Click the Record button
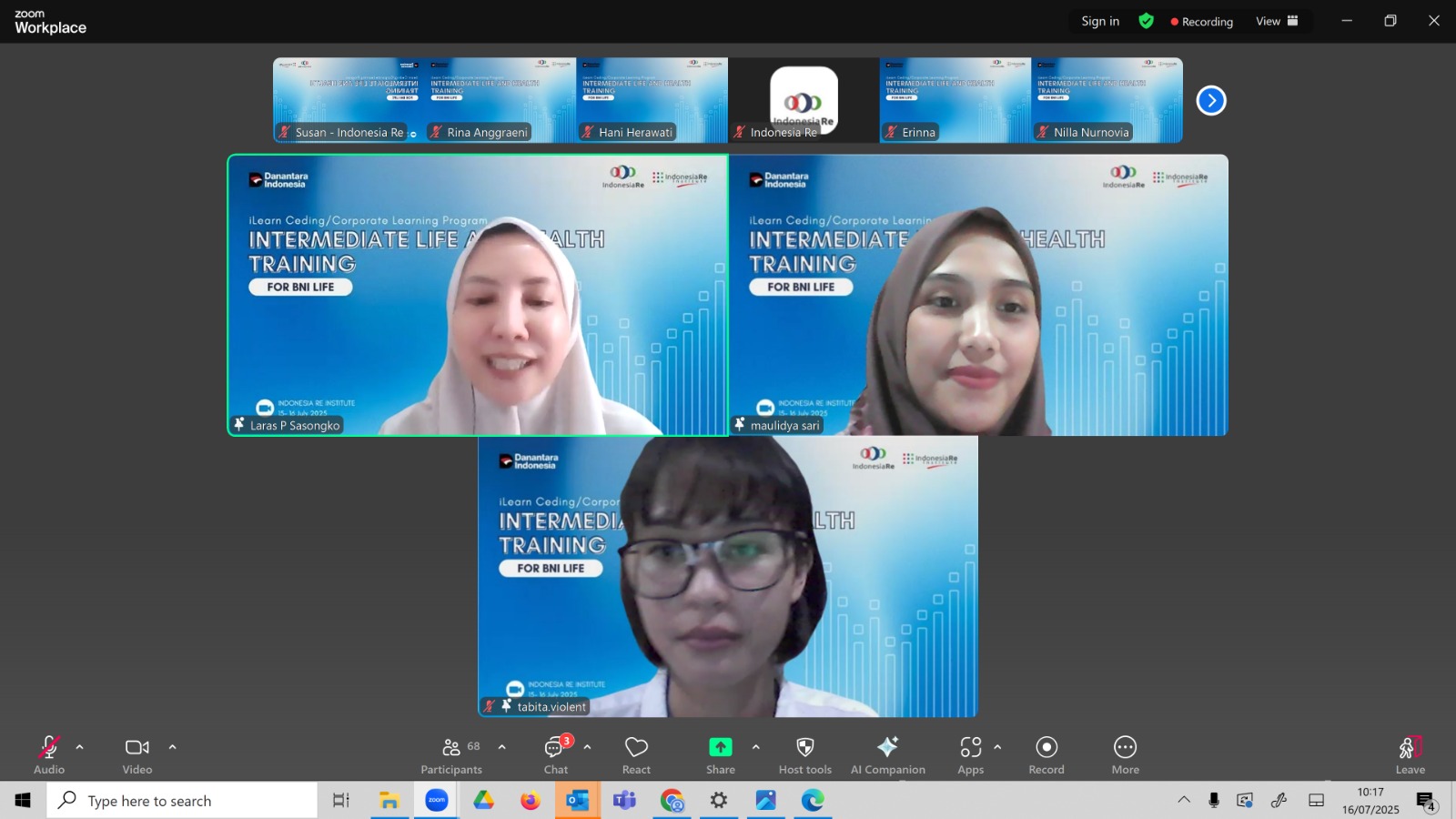1456x819 pixels. click(1046, 755)
